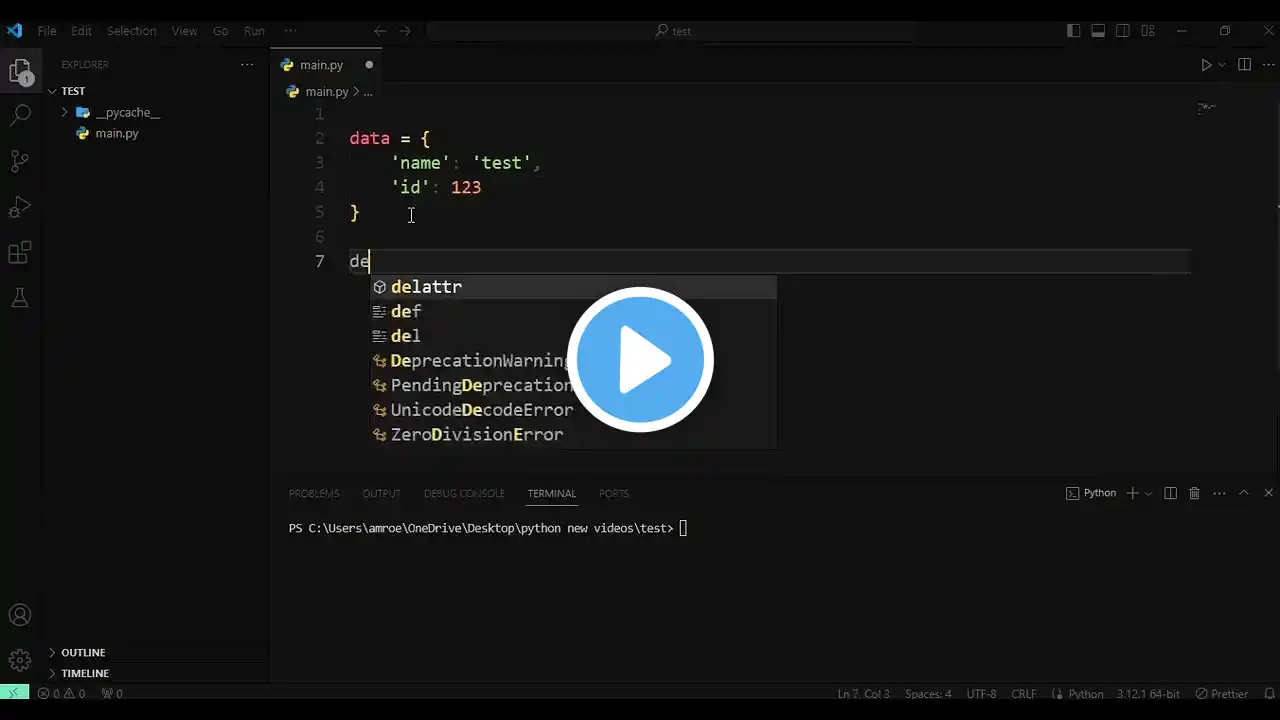Select file encoding UTF-8
1280x720 pixels.
[x=981, y=693]
